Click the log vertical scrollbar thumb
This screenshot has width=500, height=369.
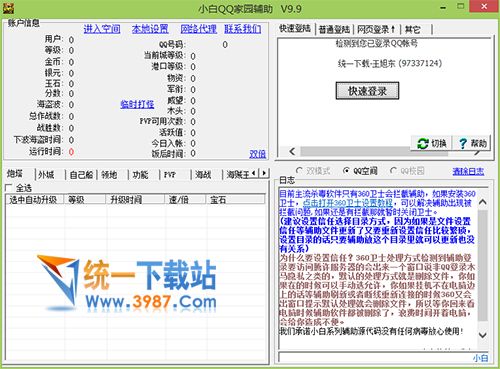(x=482, y=265)
